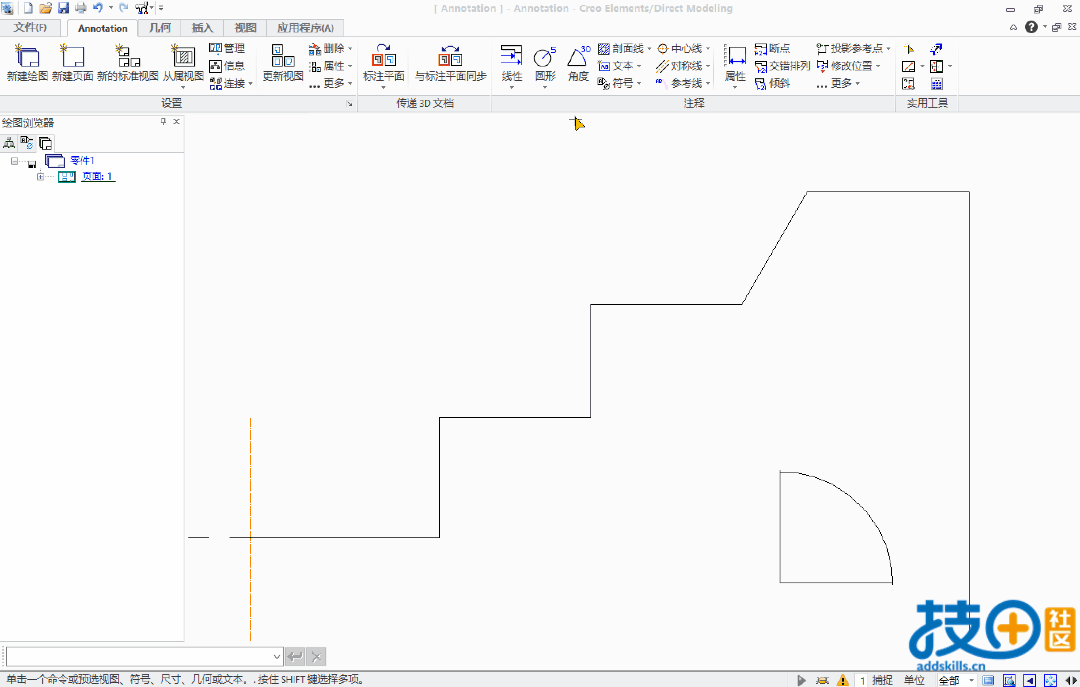Click 倾斜 slant tool
1080x687 pixels.
773,83
